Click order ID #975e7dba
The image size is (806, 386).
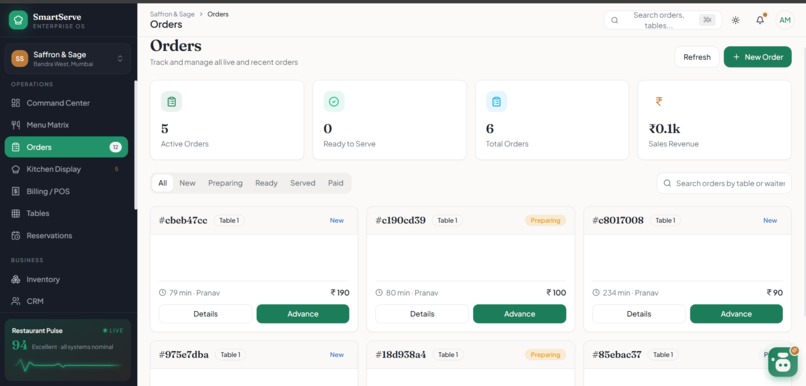click(x=184, y=355)
